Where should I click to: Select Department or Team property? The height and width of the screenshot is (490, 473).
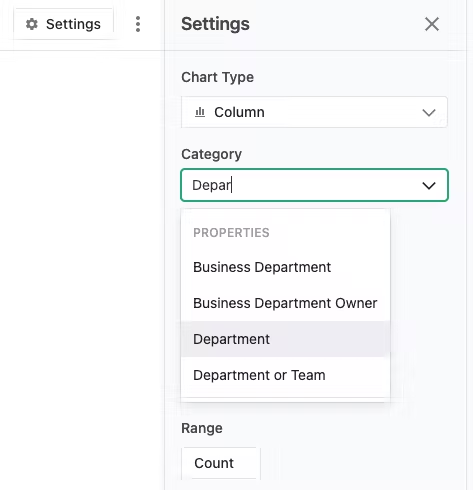tap(285, 375)
